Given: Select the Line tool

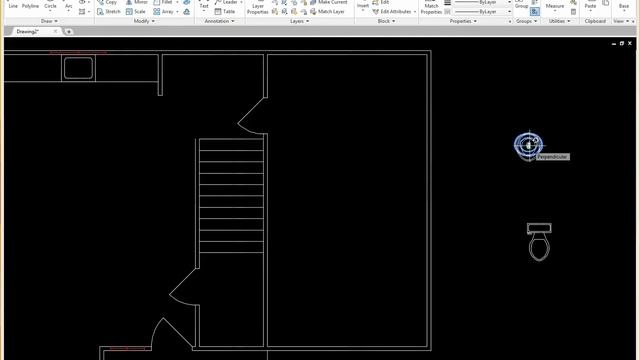Looking at the screenshot, I should [13, 5].
